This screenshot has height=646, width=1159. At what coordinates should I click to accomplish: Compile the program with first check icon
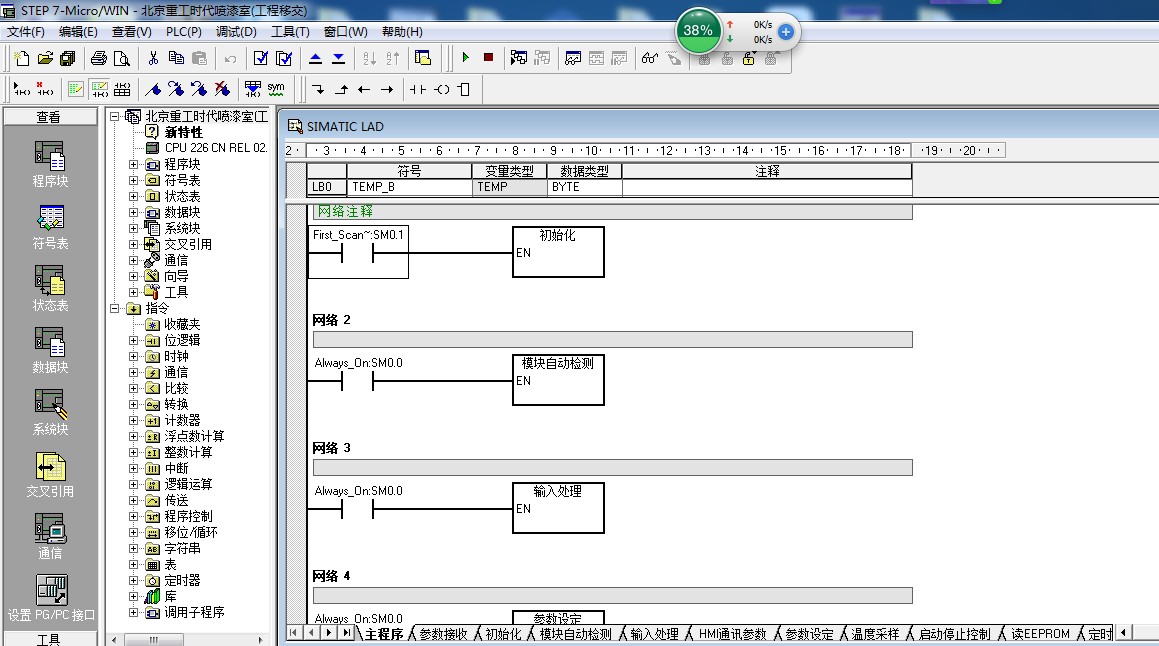pyautogui.click(x=261, y=58)
